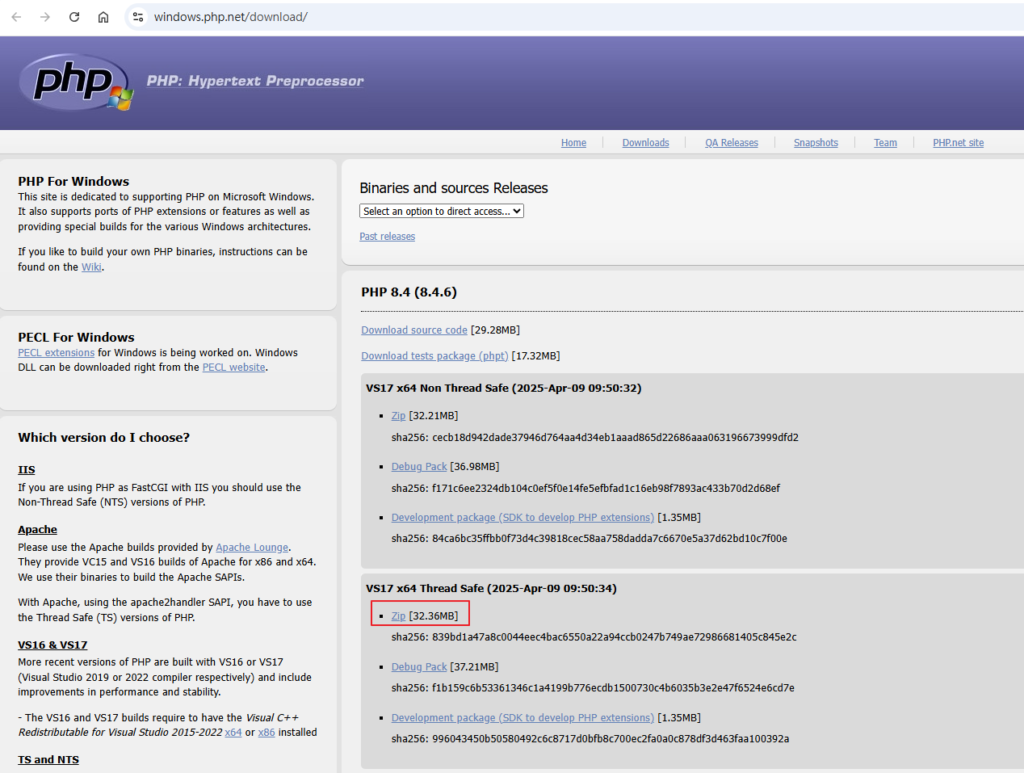Click the x64 redistributable link

[233, 732]
